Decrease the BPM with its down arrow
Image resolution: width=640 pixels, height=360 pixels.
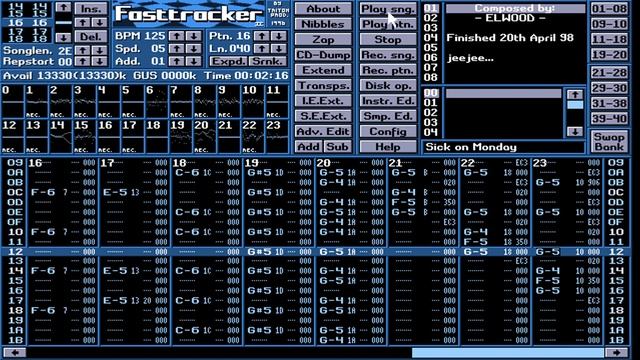(x=194, y=36)
